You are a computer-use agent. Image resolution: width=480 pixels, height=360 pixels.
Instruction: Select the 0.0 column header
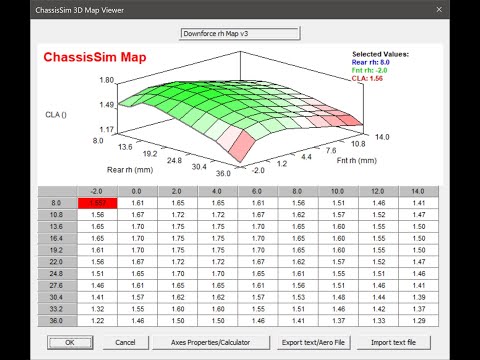coord(138,191)
